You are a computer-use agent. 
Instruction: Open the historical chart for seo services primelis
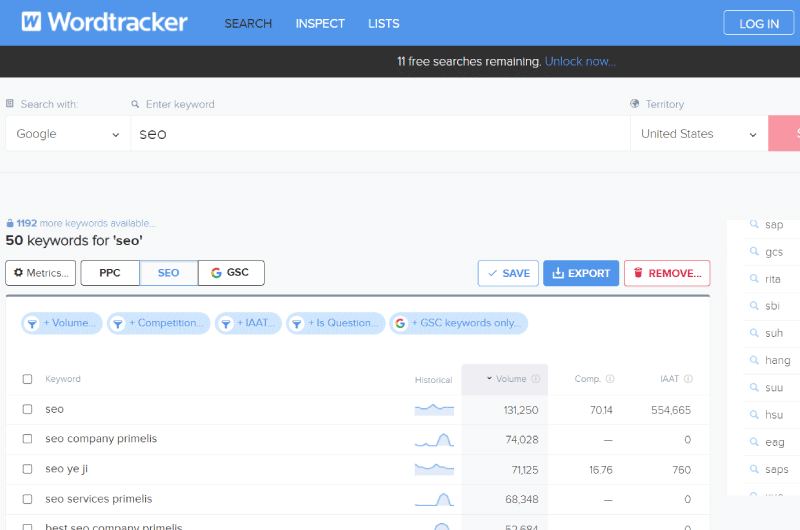tap(434, 499)
